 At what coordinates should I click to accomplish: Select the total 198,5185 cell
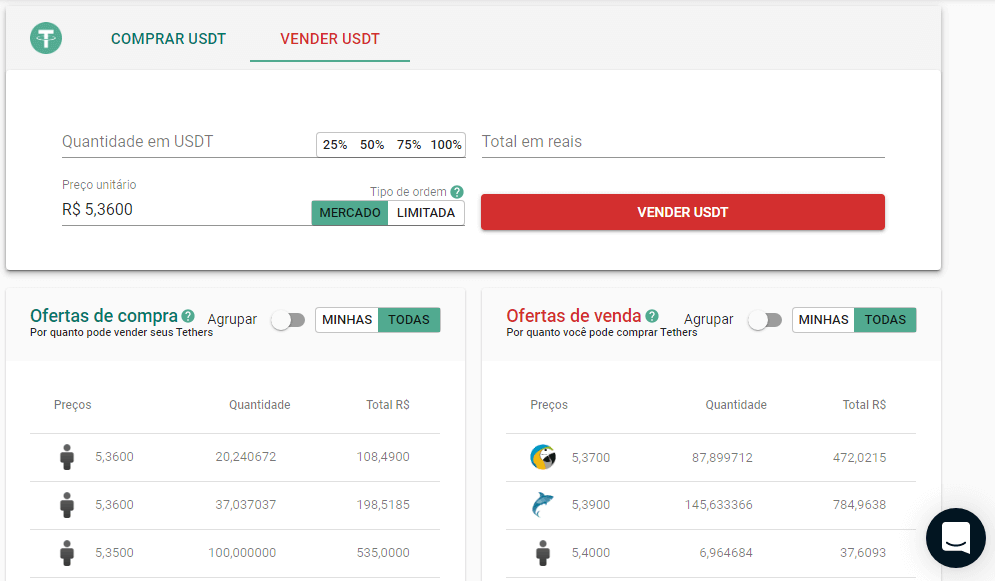[x=383, y=505]
